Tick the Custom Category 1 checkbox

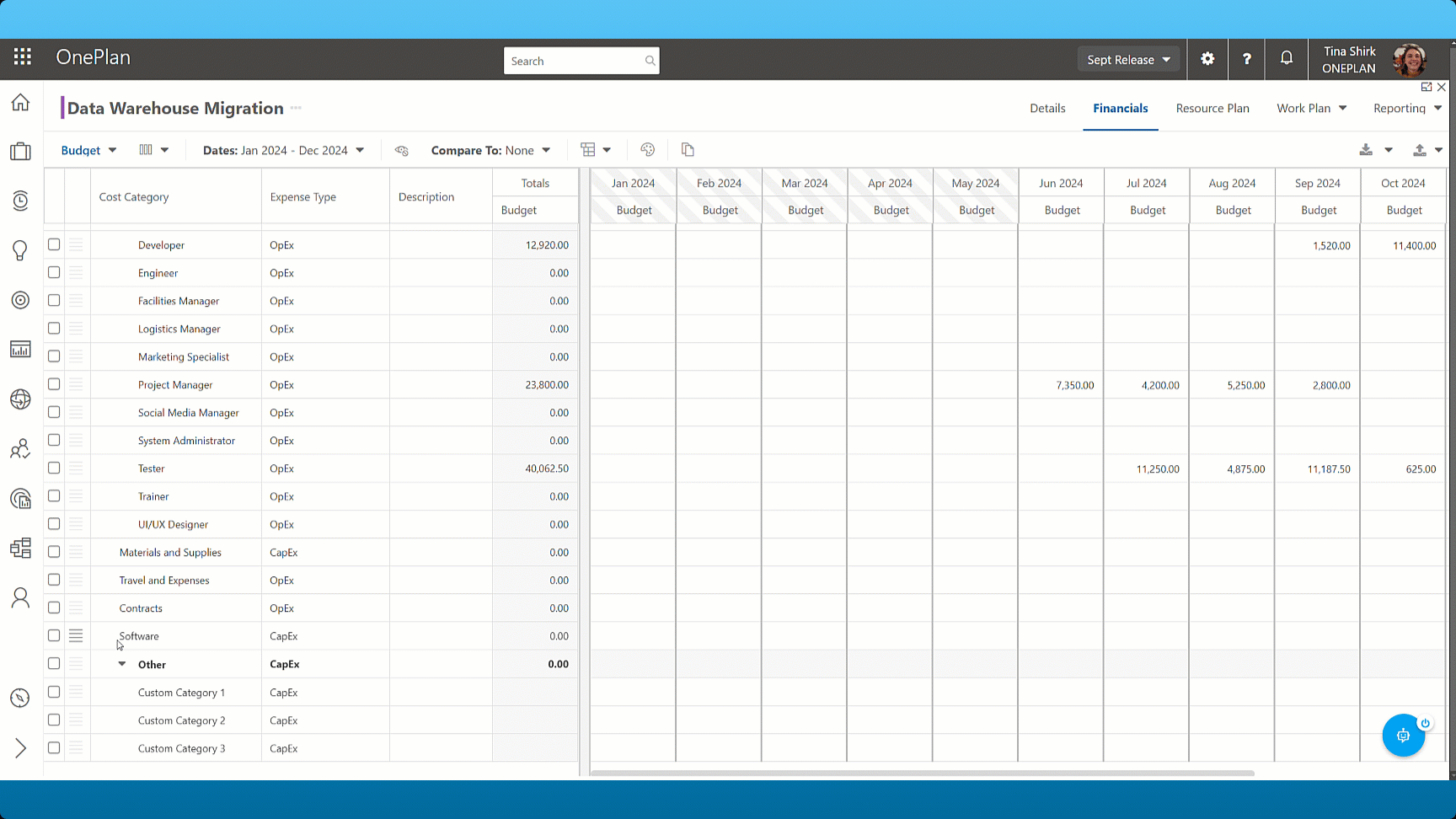click(x=54, y=692)
